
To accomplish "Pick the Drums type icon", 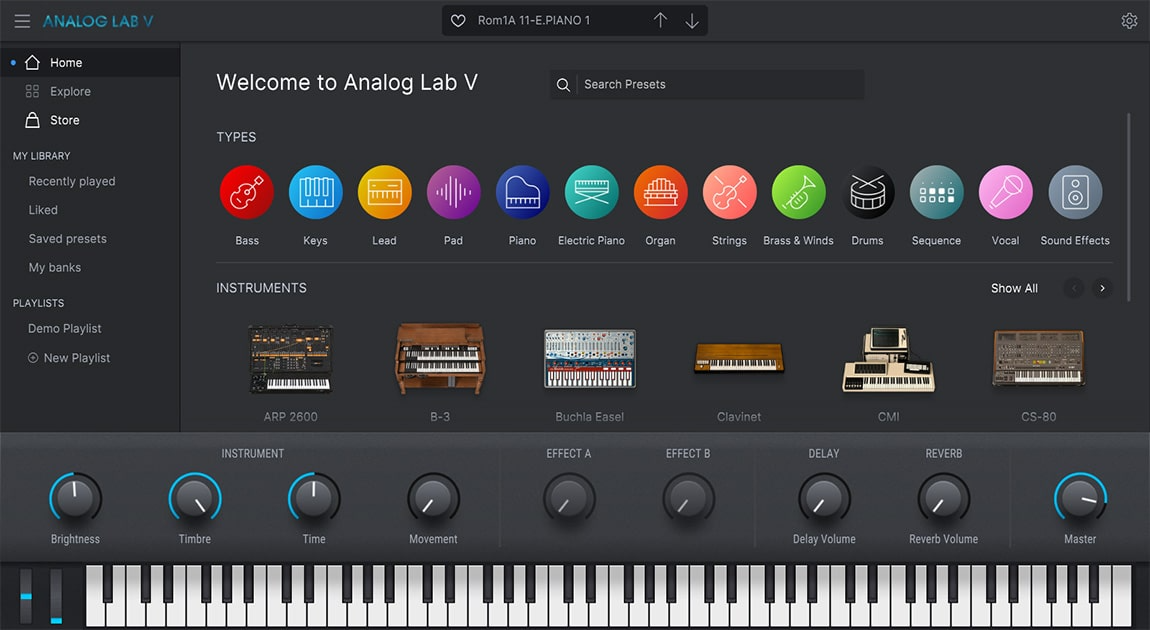I will coord(867,192).
